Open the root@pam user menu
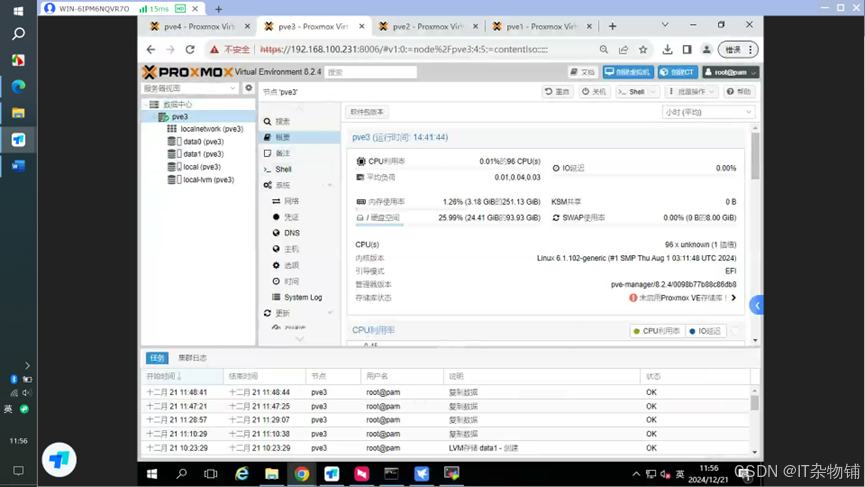The width and height of the screenshot is (865, 487). 730,72
